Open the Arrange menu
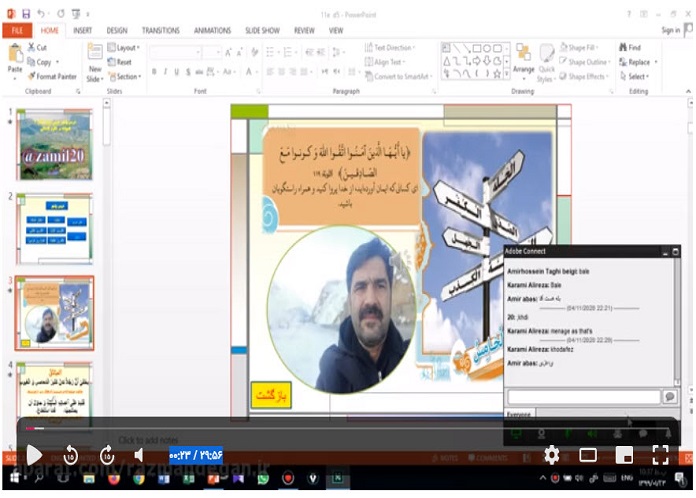This screenshot has height=498, width=696. tap(524, 59)
